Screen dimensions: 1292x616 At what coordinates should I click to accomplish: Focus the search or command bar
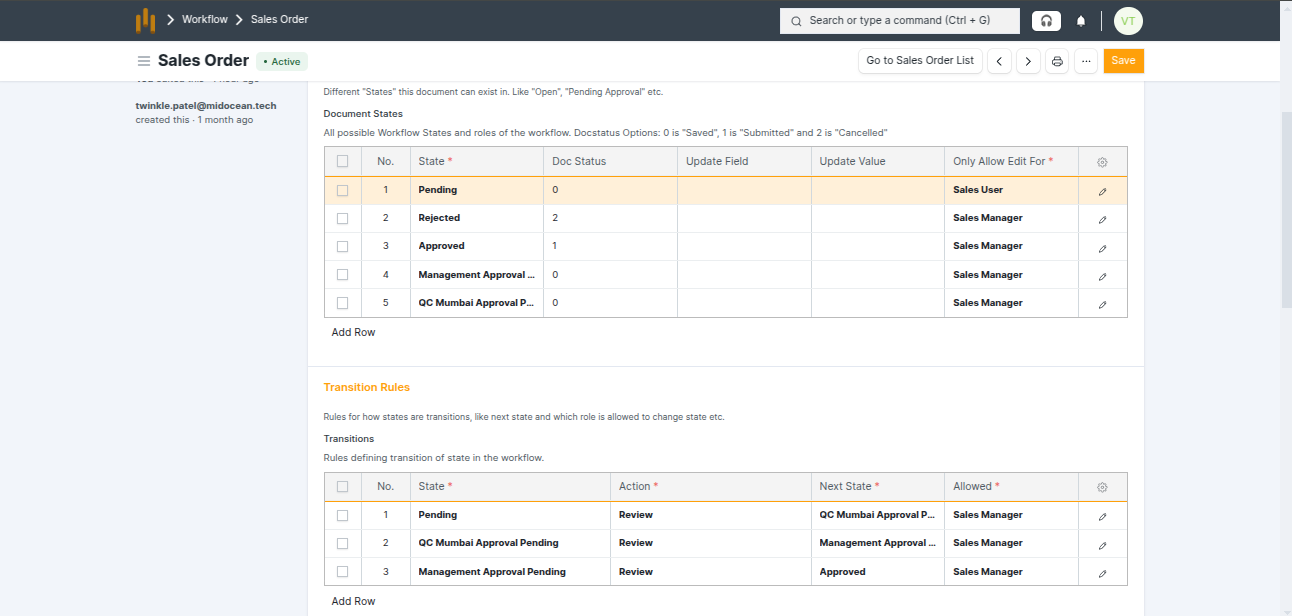[x=899, y=21]
